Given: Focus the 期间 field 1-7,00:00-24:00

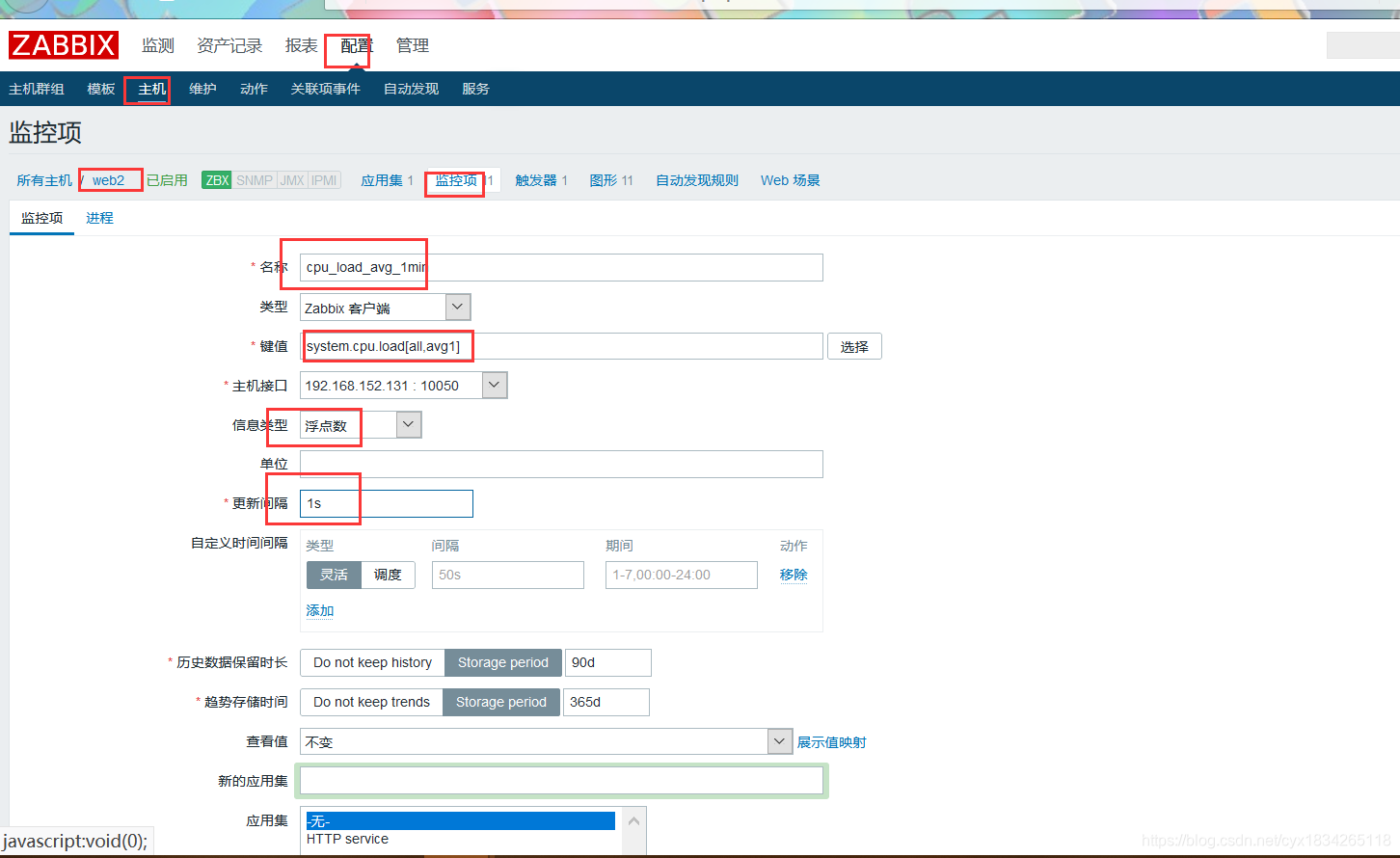Looking at the screenshot, I should coord(682,575).
